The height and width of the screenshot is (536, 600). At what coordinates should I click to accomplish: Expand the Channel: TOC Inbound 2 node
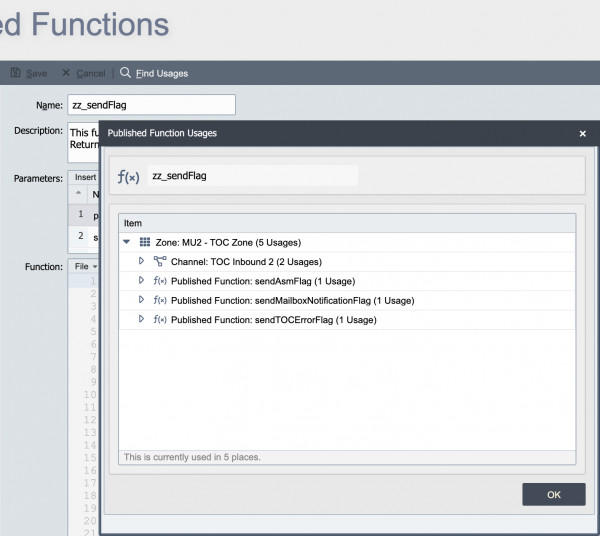tap(141, 261)
